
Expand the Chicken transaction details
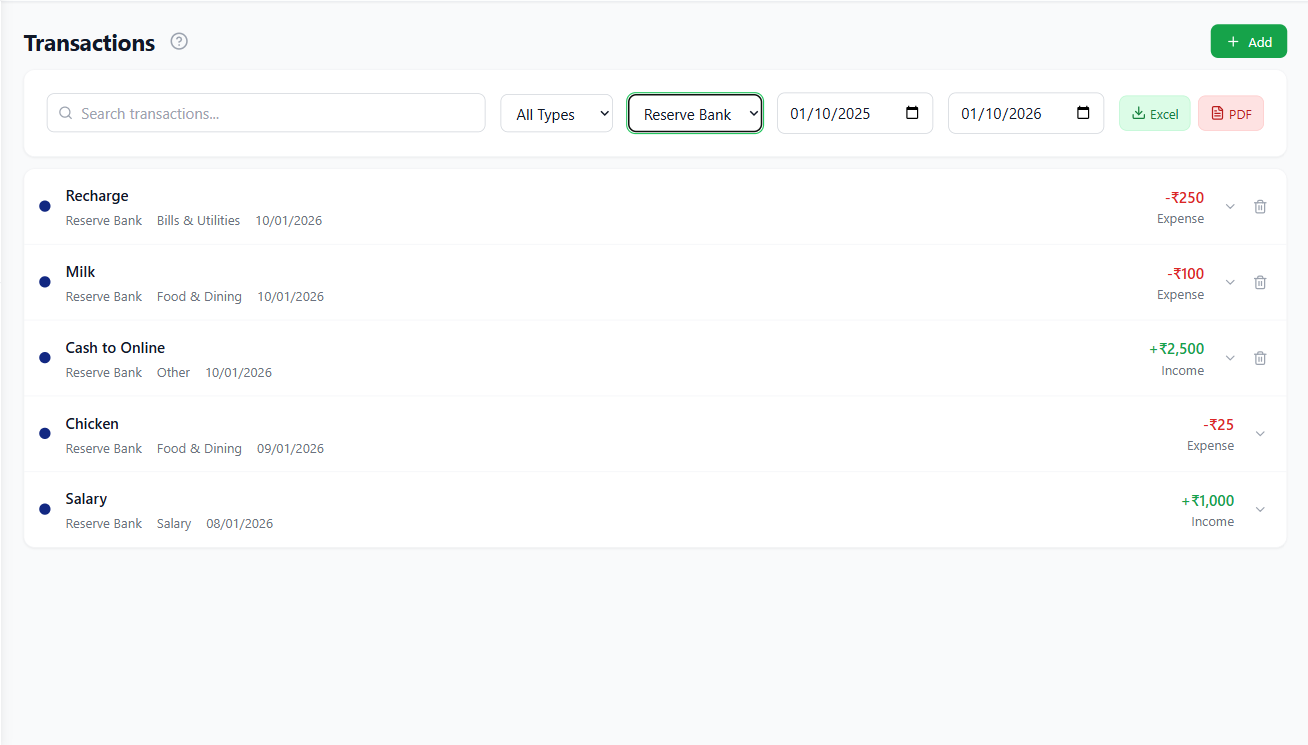coord(1260,433)
